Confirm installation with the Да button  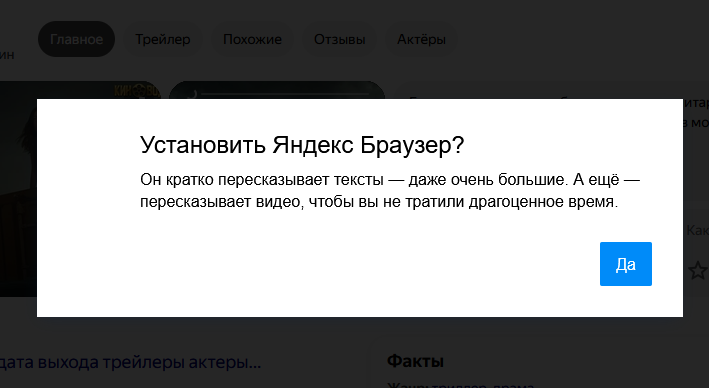coord(625,264)
